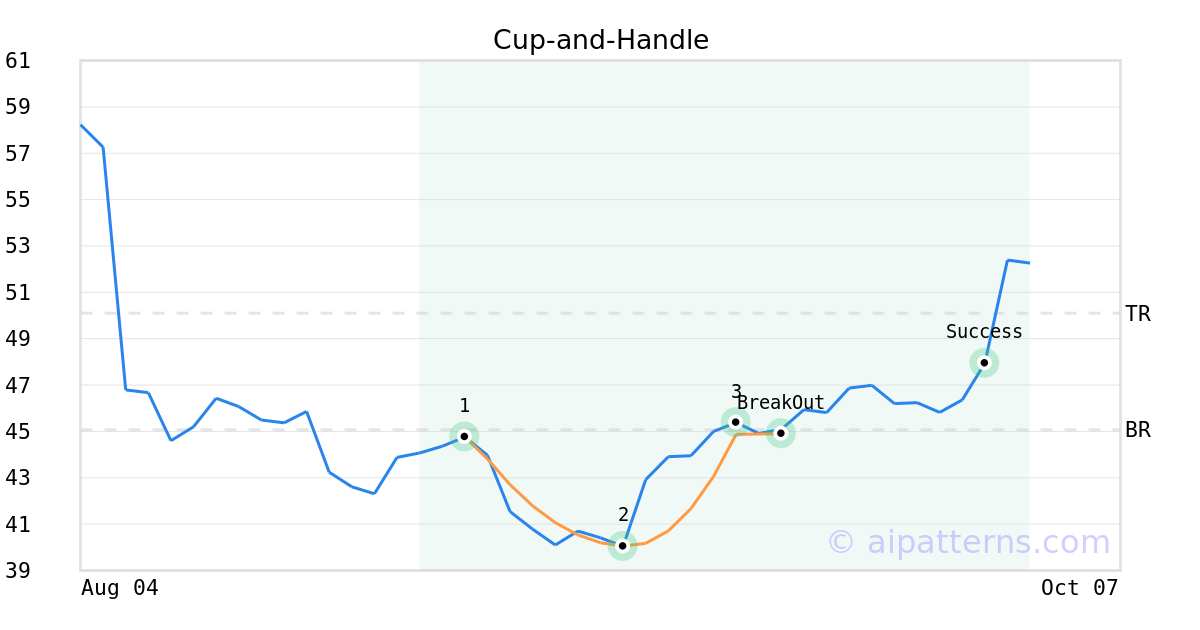Screen dimensions: 1200x630
Task: Click pattern point marker 1
Action: [x=464, y=436]
